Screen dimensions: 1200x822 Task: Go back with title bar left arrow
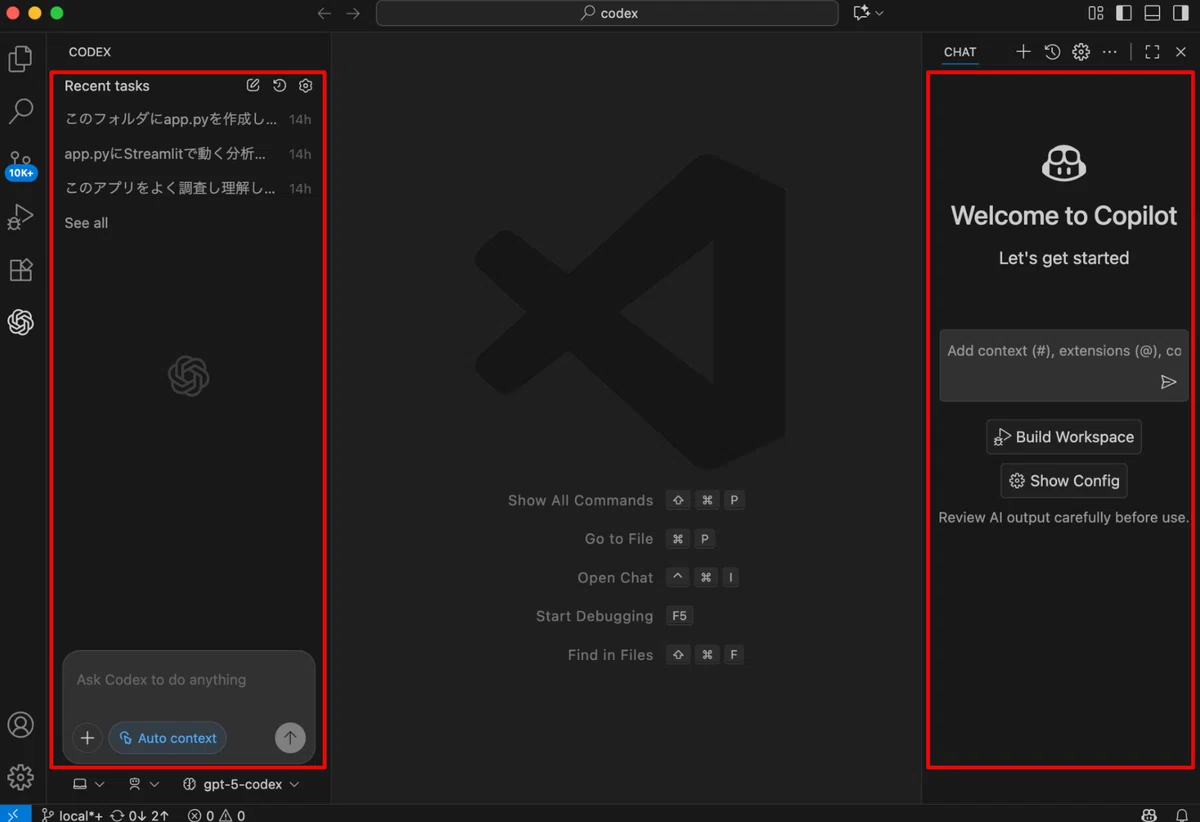pos(324,13)
